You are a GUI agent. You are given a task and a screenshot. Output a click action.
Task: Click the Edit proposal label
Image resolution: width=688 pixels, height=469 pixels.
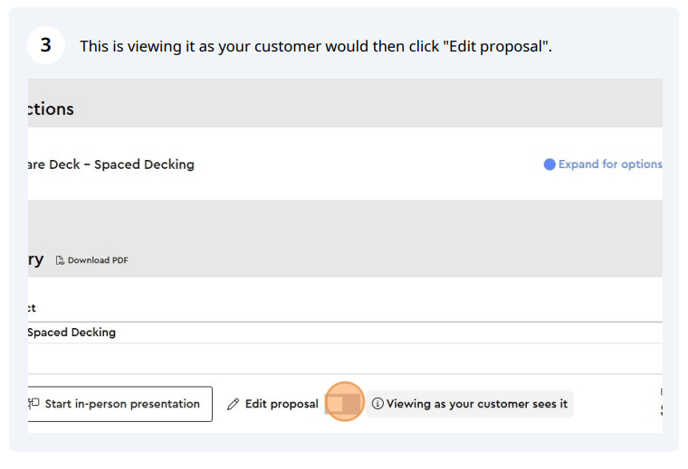[x=282, y=404]
